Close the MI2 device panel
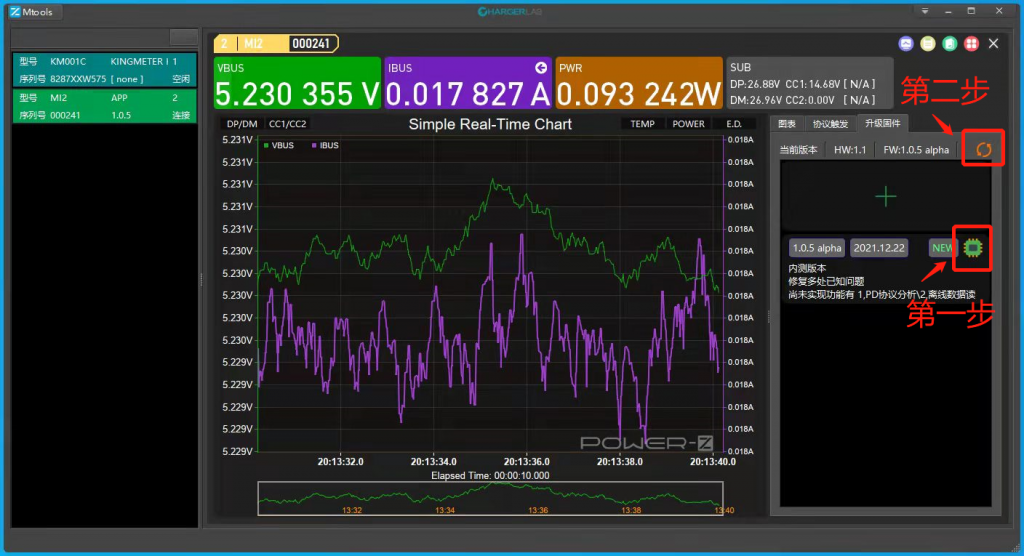Screen dimensions: 1024x556 click(993, 44)
